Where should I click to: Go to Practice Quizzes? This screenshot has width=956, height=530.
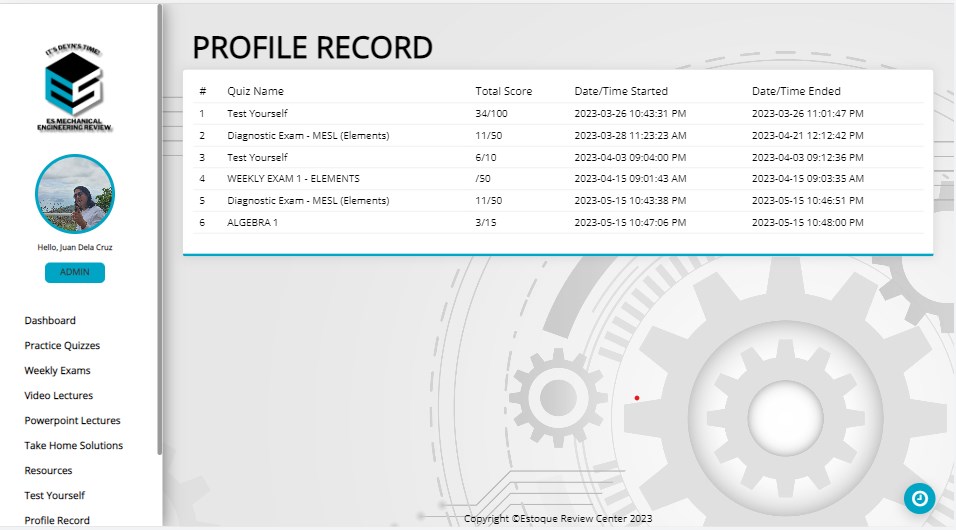coord(62,345)
